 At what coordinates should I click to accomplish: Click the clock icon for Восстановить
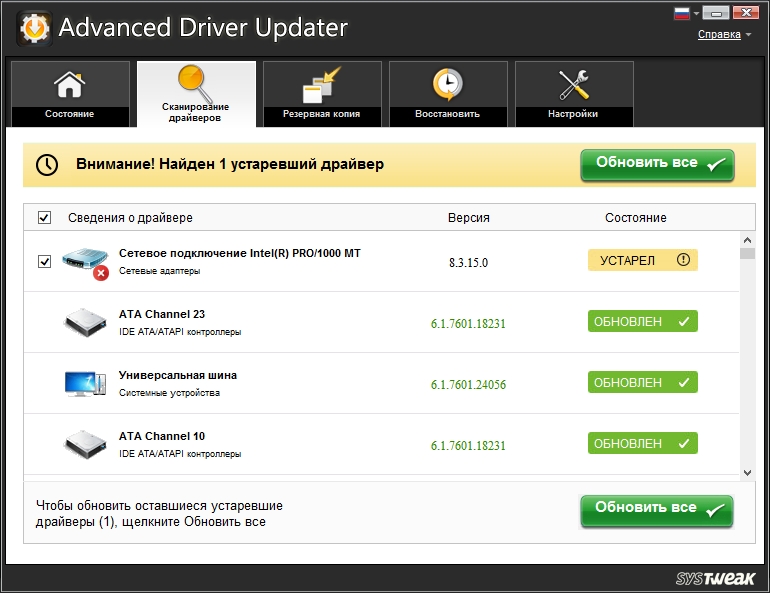click(x=447, y=85)
